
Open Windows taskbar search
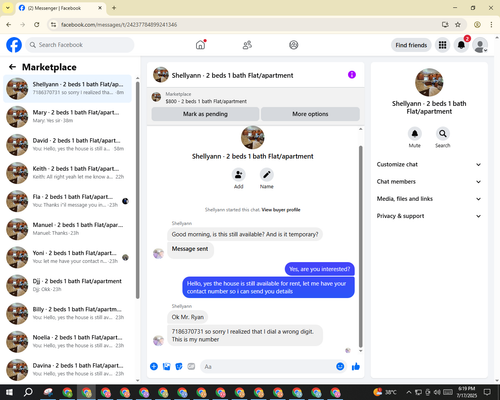pyautogui.click(x=28, y=392)
